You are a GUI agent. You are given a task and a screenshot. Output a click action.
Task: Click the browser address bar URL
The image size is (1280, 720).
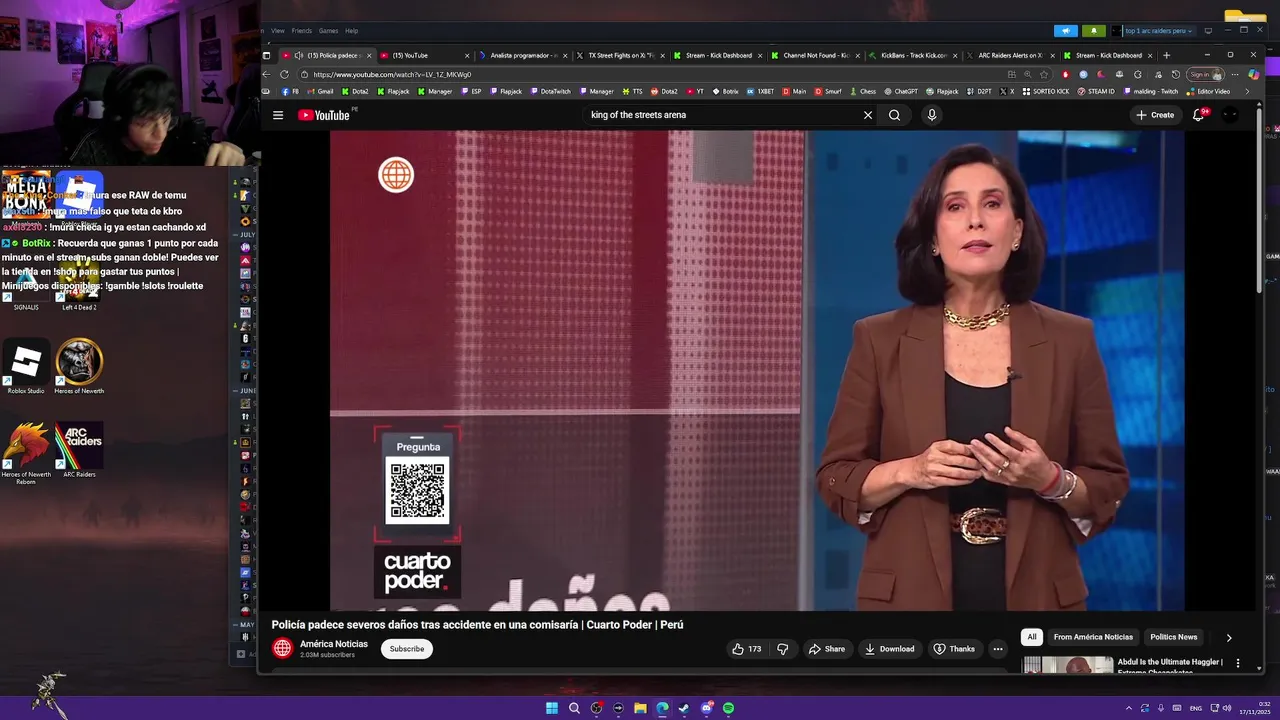[392, 74]
